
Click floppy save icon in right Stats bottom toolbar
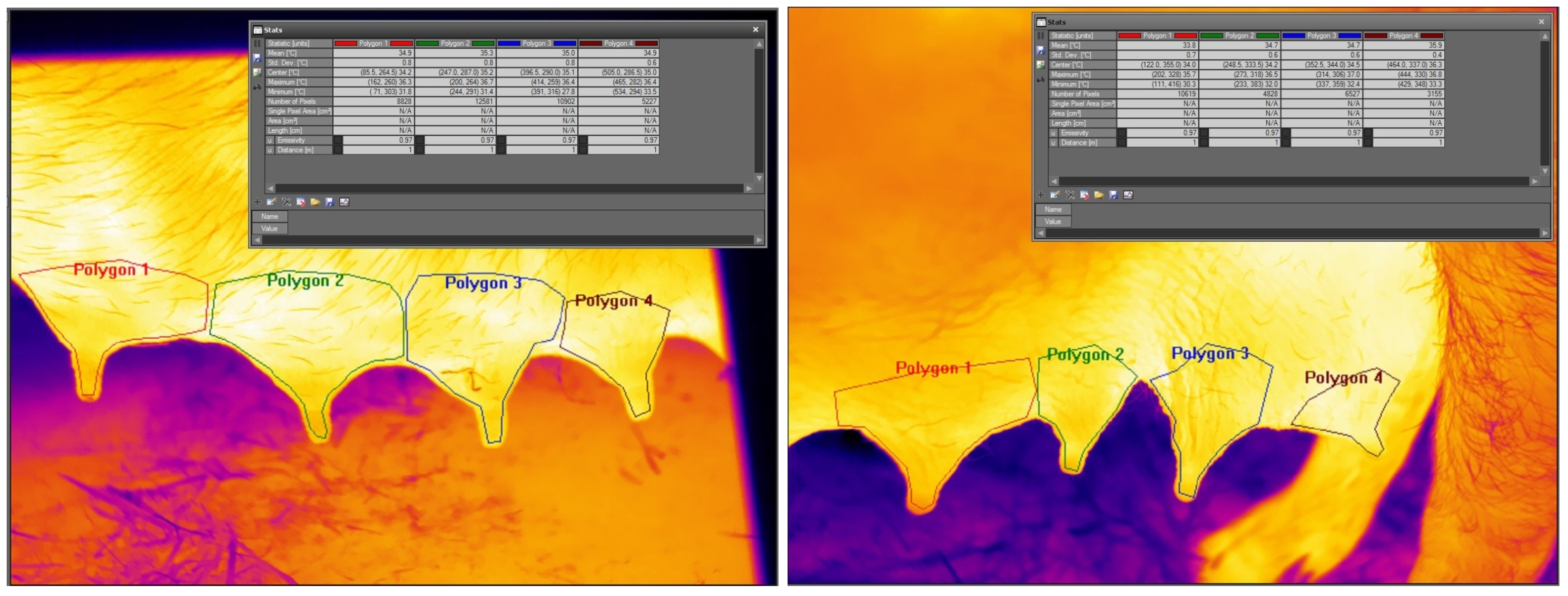pos(1114,195)
